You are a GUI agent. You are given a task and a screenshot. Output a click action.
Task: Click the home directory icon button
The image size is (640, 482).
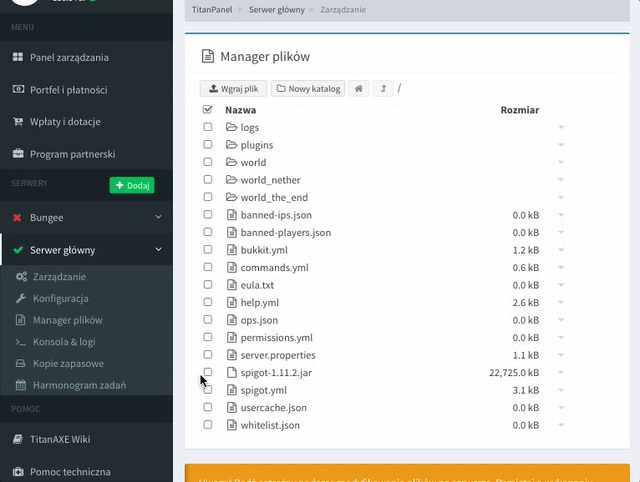coord(359,89)
